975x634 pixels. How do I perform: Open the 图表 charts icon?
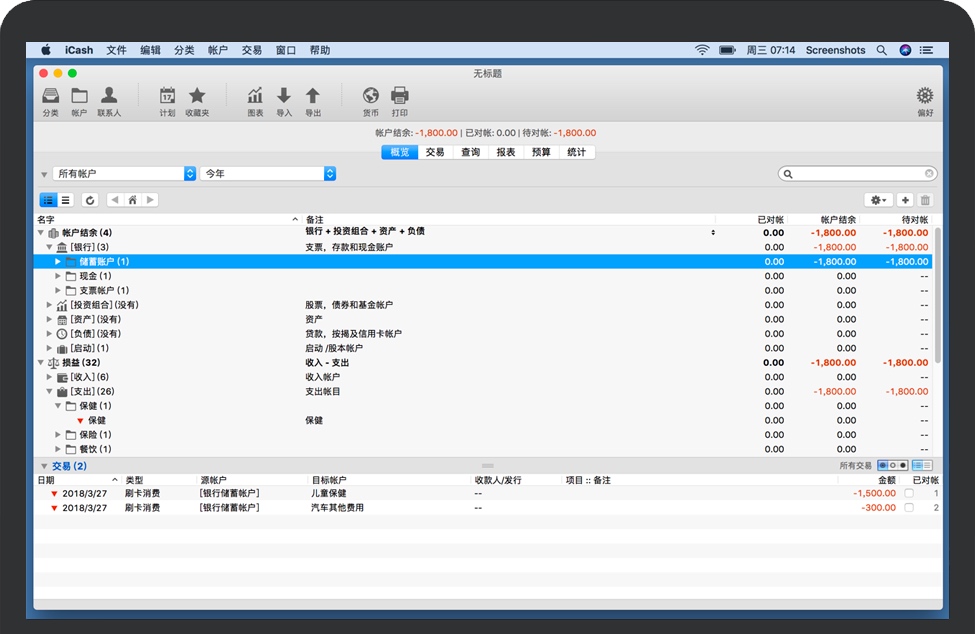[255, 96]
